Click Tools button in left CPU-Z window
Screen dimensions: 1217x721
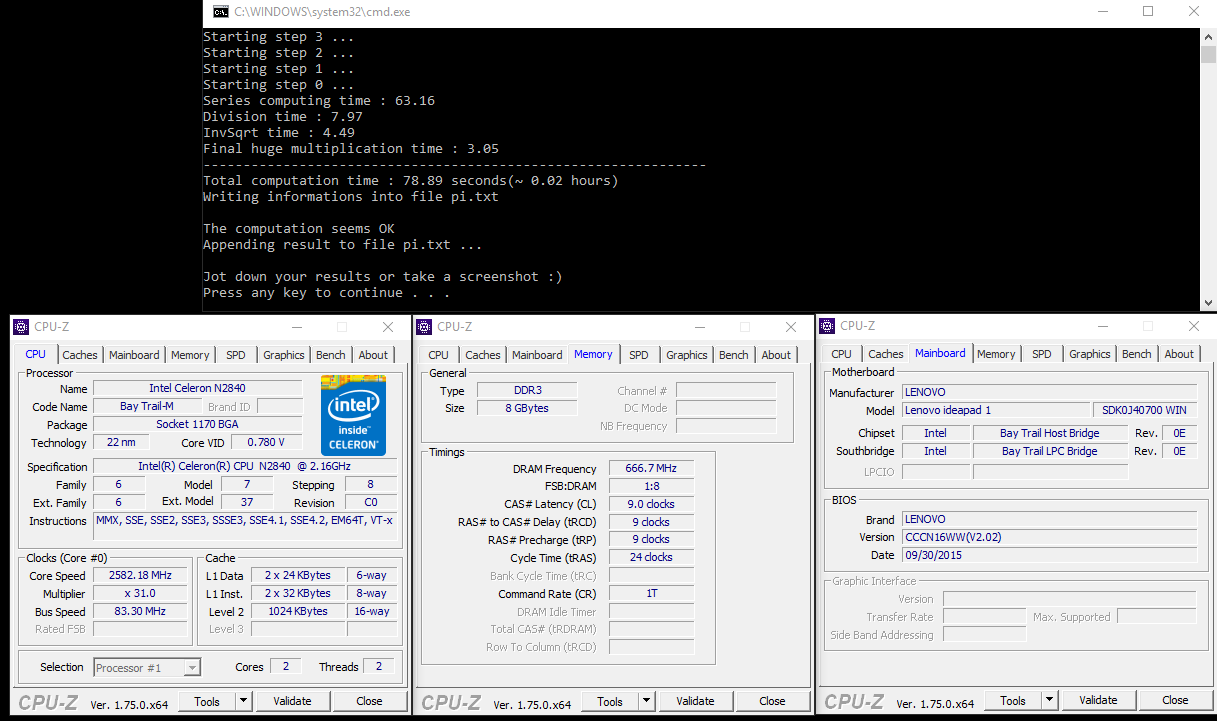[207, 701]
